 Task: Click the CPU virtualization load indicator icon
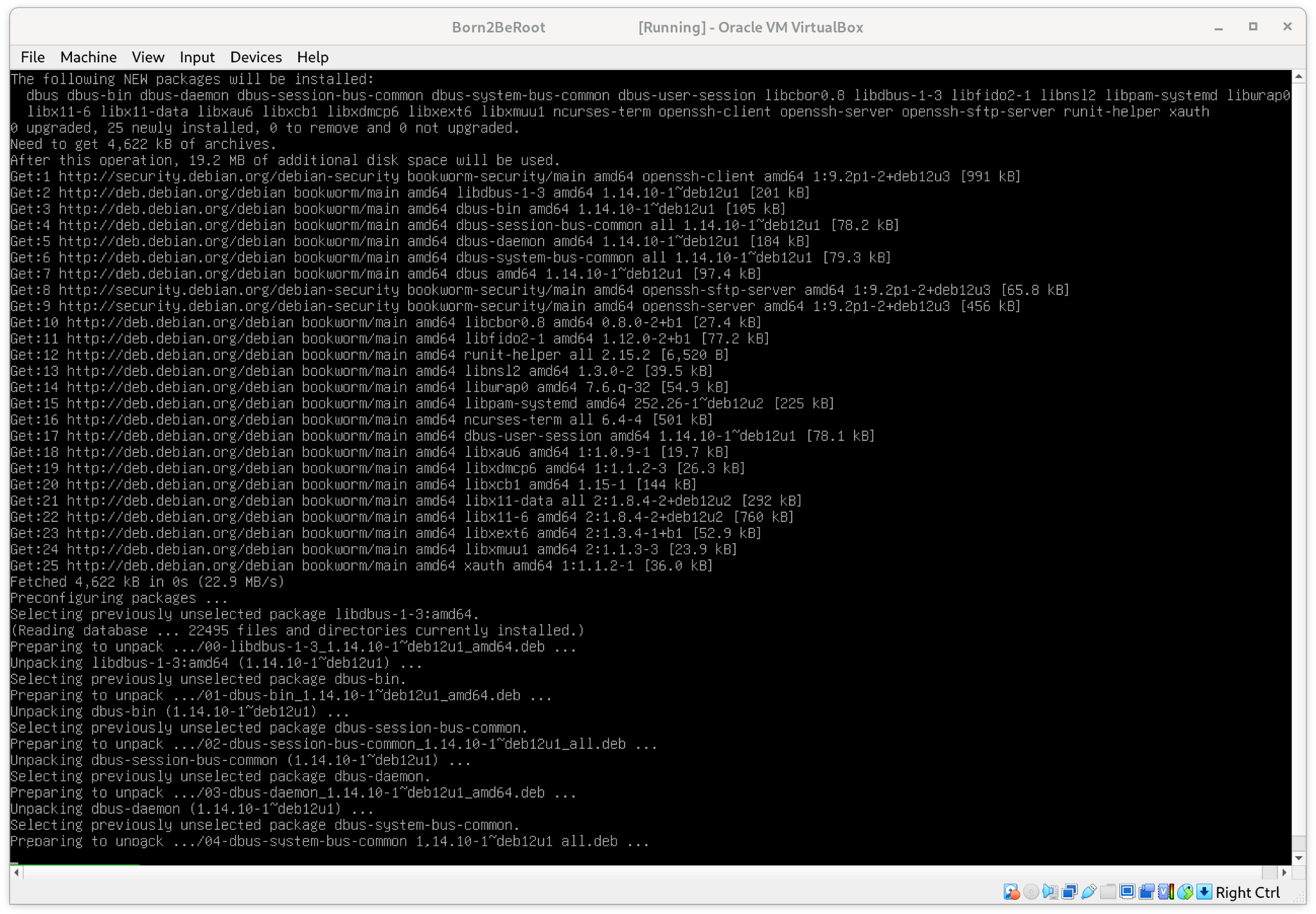tap(1166, 892)
